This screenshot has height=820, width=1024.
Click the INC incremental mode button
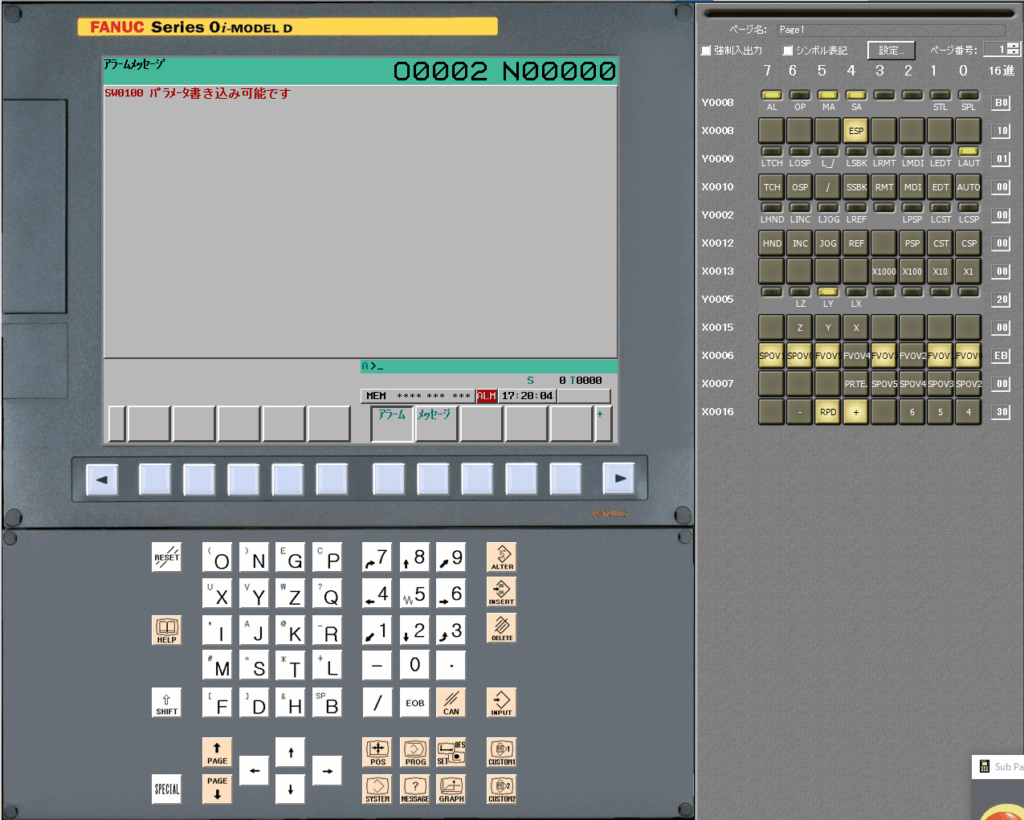click(799, 243)
